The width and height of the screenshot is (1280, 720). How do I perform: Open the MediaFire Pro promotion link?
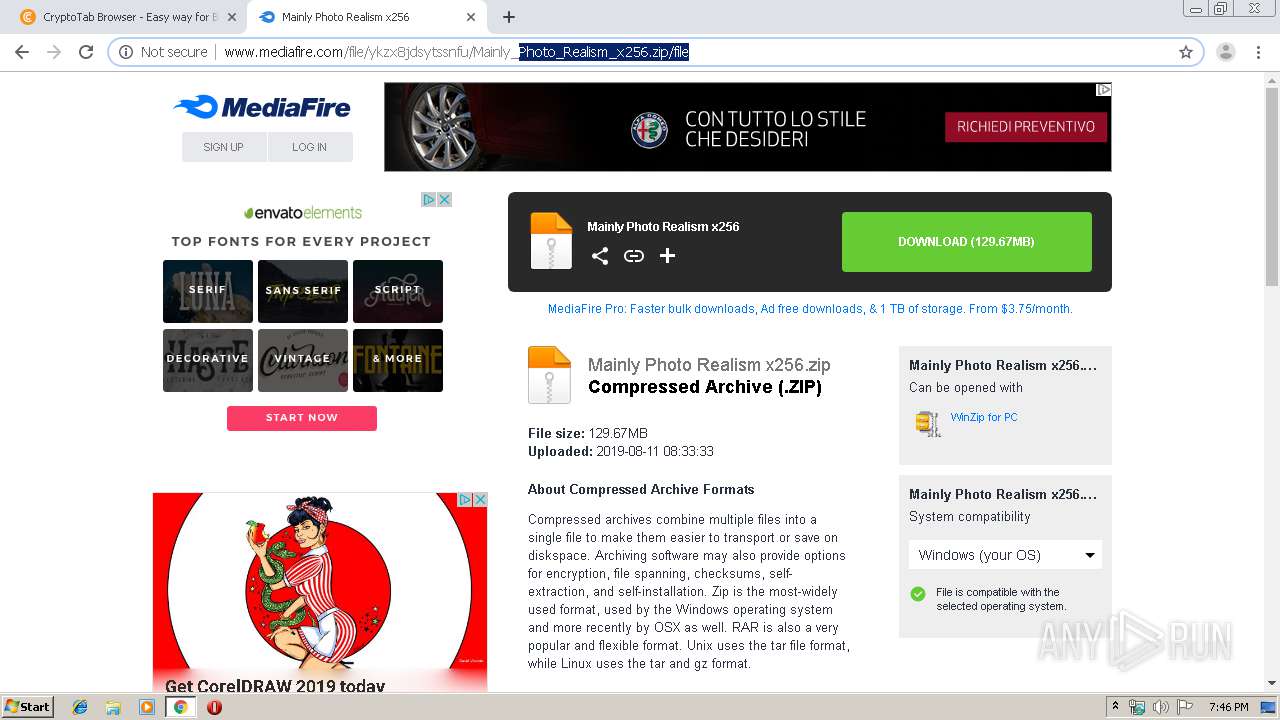pos(810,309)
